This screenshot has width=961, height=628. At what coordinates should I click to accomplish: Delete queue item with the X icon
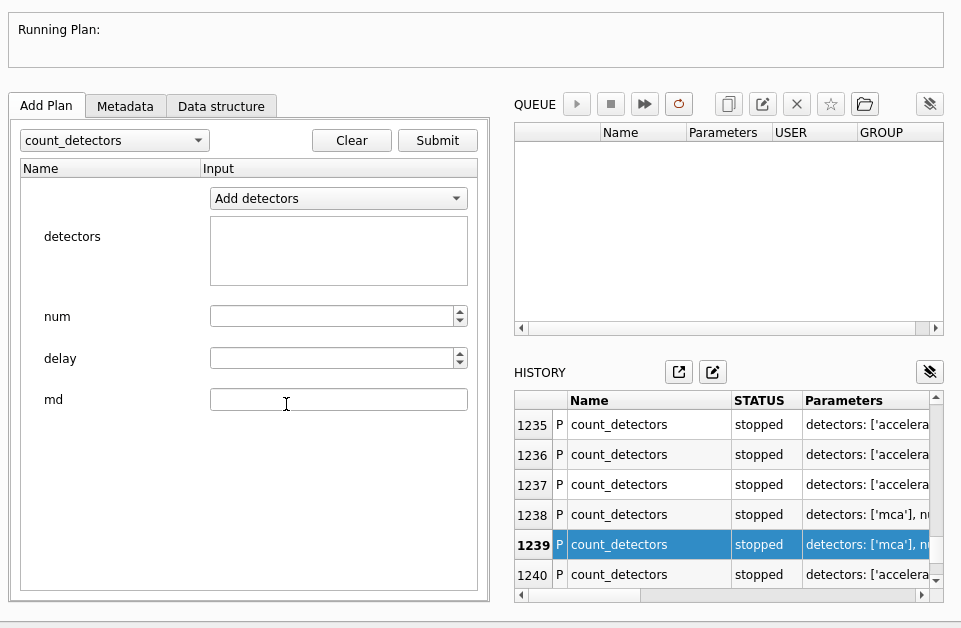coord(797,104)
